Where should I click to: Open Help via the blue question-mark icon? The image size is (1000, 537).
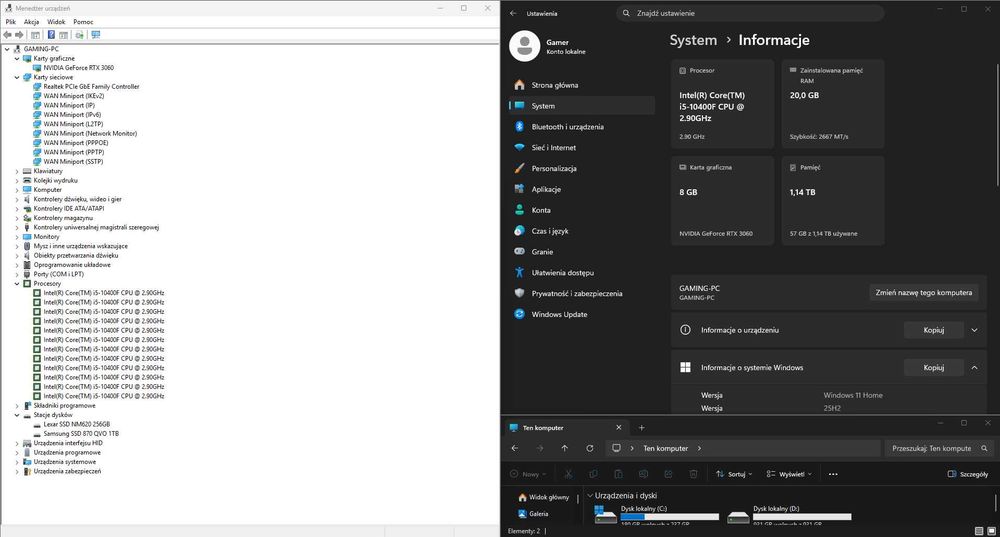pyautogui.click(x=51, y=35)
